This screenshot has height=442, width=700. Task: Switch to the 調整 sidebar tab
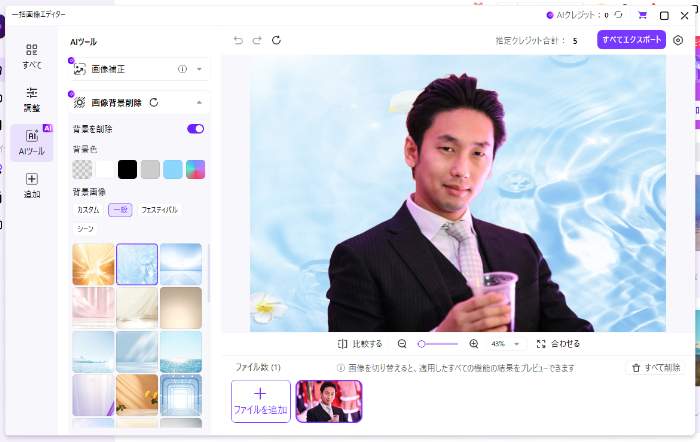click(x=32, y=98)
